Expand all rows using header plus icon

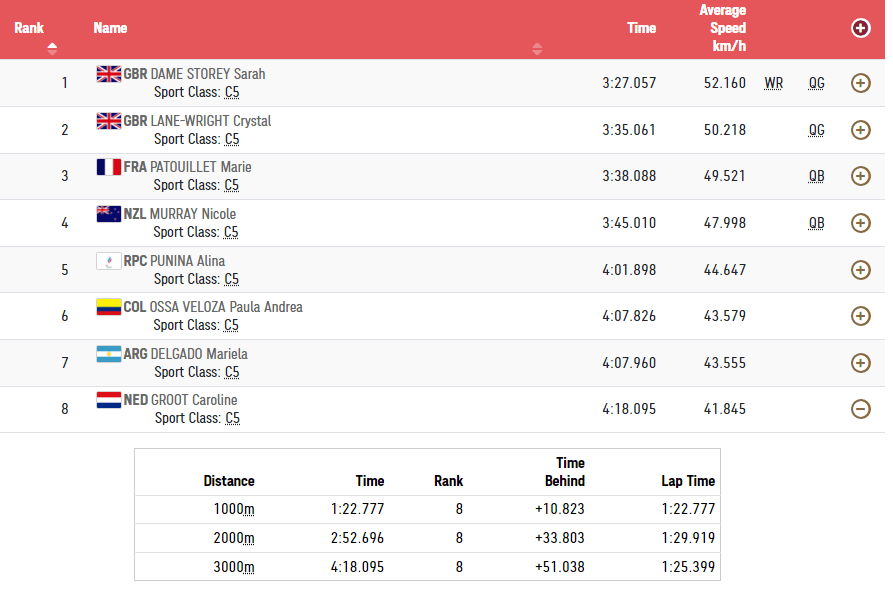[860, 28]
